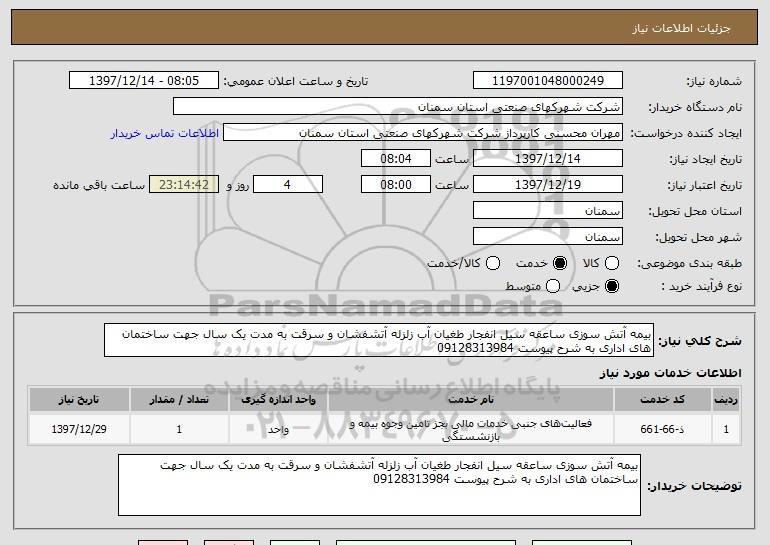The image size is (770, 545).
Task: Click the delivery province field سمنان
Action: (548, 211)
